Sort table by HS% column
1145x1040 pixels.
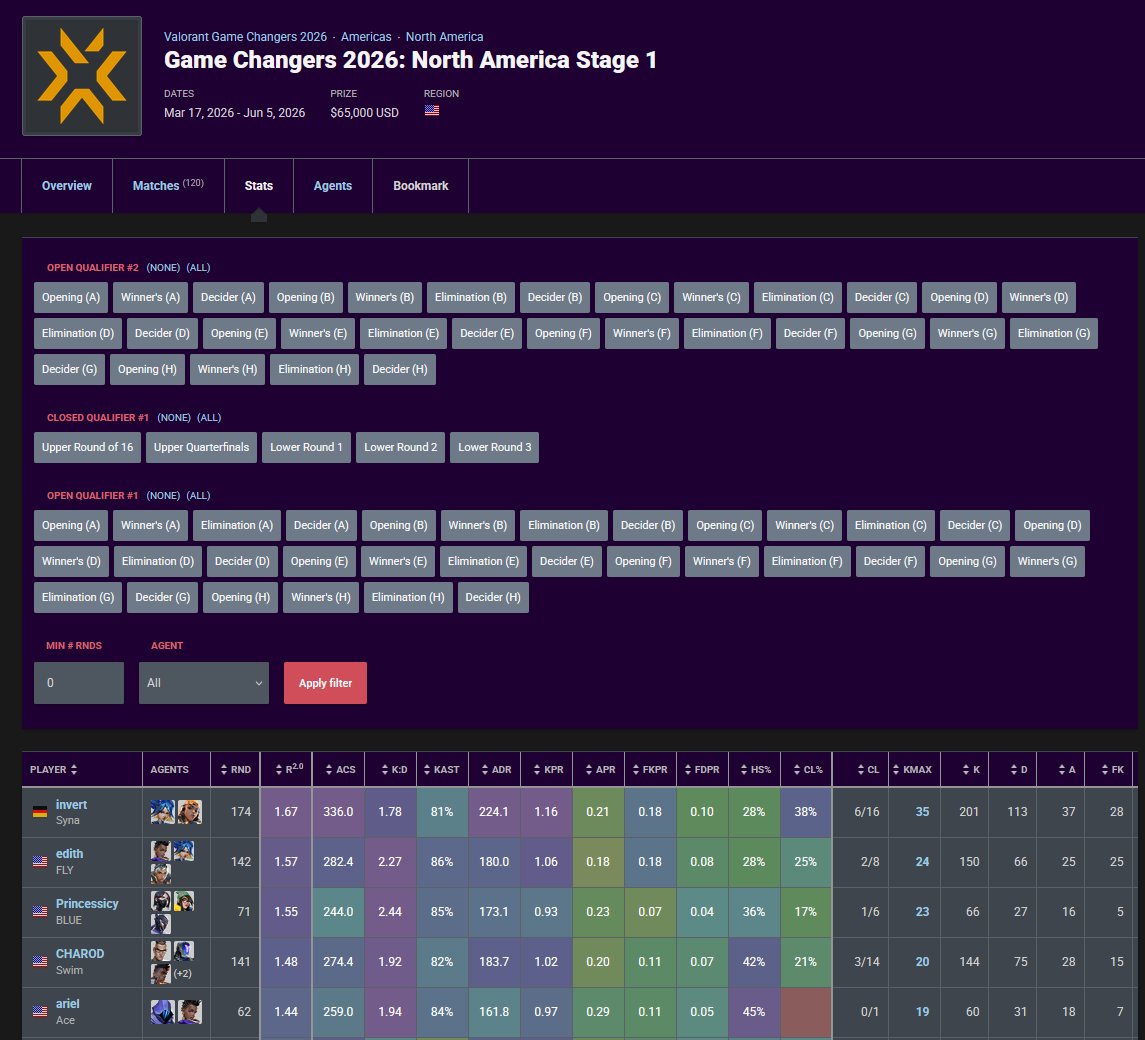pyautogui.click(x=754, y=770)
